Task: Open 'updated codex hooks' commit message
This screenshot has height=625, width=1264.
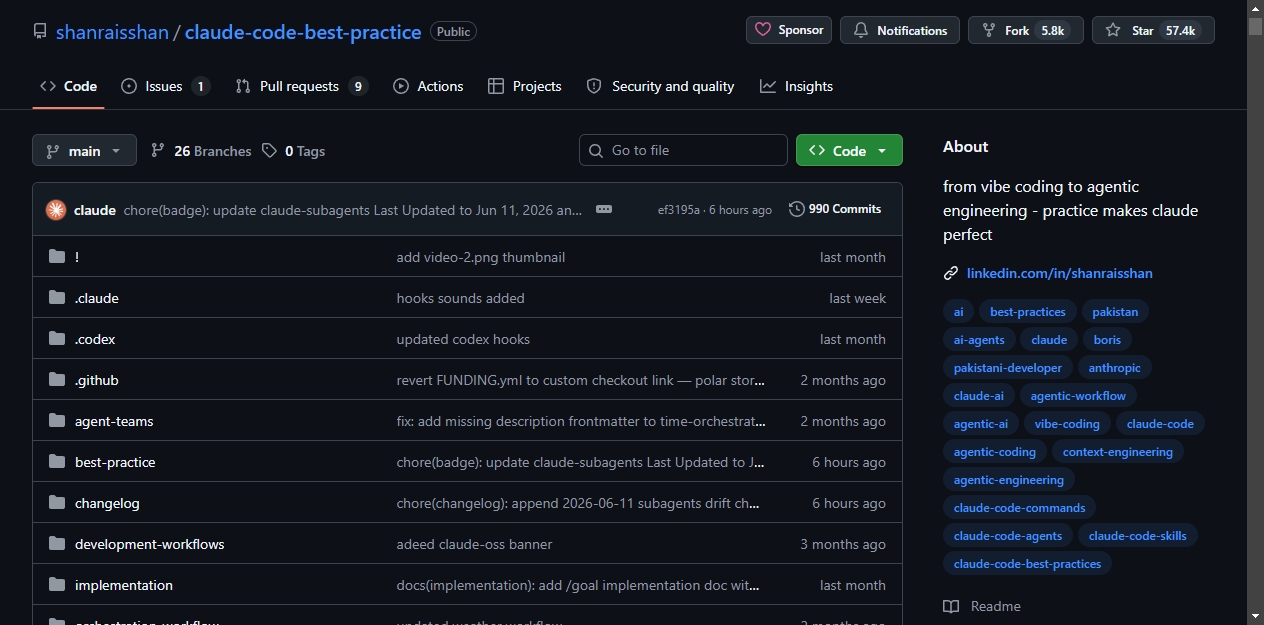Action: [x=463, y=339]
